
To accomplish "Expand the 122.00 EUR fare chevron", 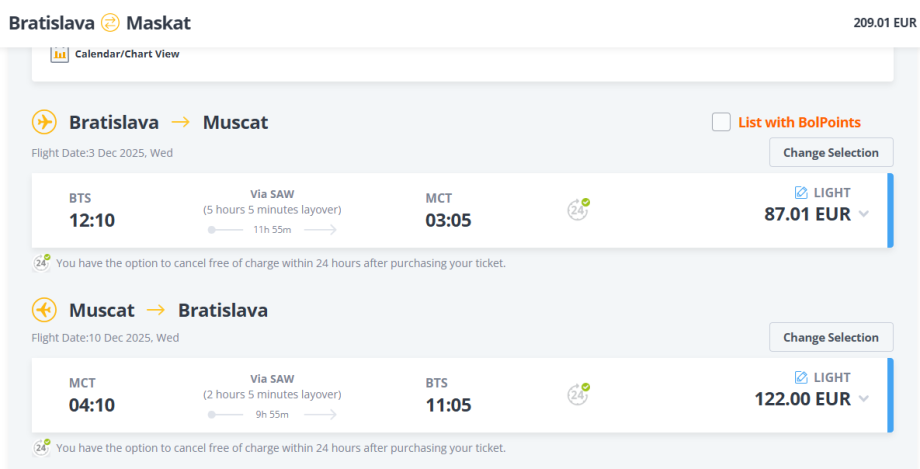I will (x=864, y=399).
